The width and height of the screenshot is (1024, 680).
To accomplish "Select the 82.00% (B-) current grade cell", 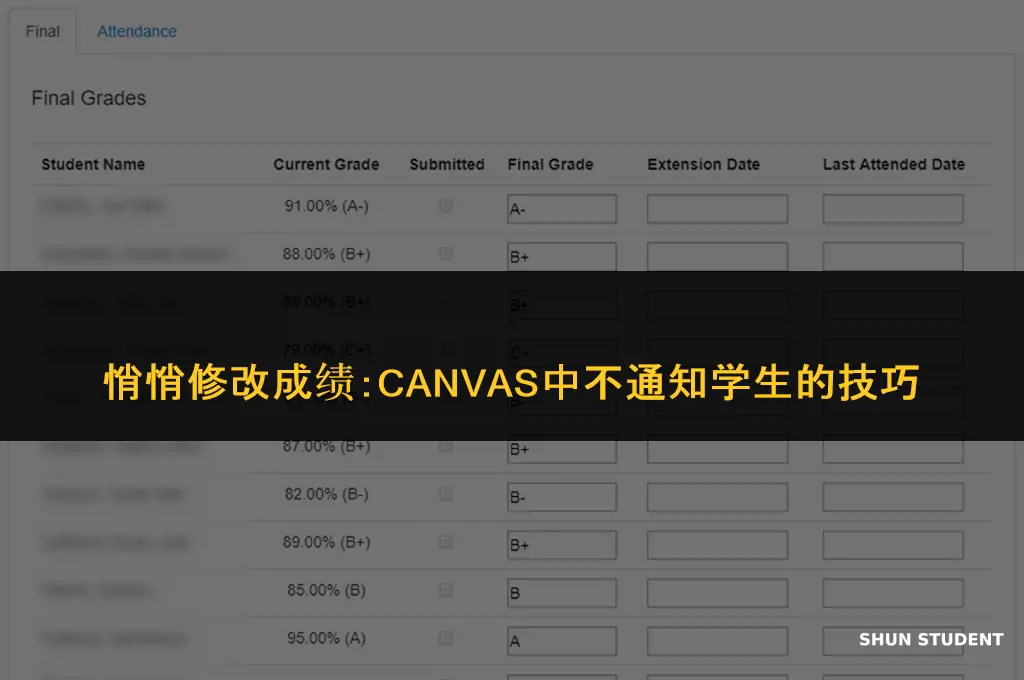I will pyautogui.click(x=327, y=494).
